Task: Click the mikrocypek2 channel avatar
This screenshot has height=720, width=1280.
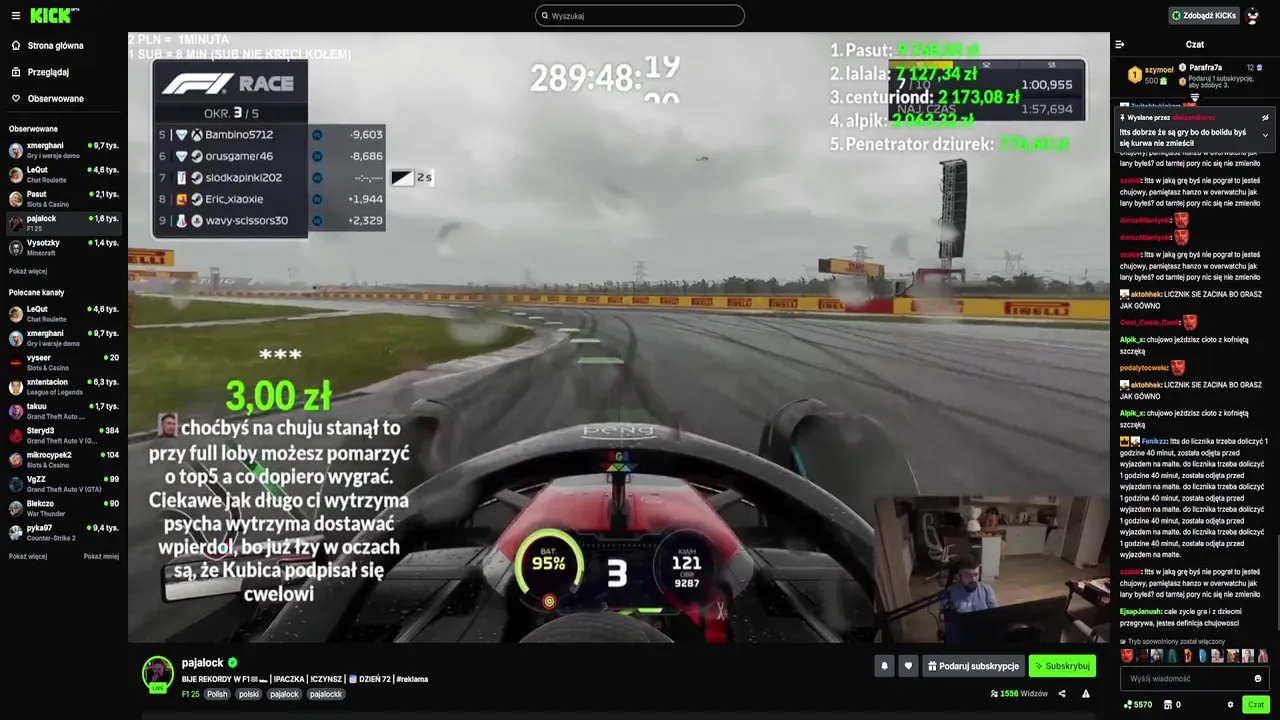Action: pos(16,459)
